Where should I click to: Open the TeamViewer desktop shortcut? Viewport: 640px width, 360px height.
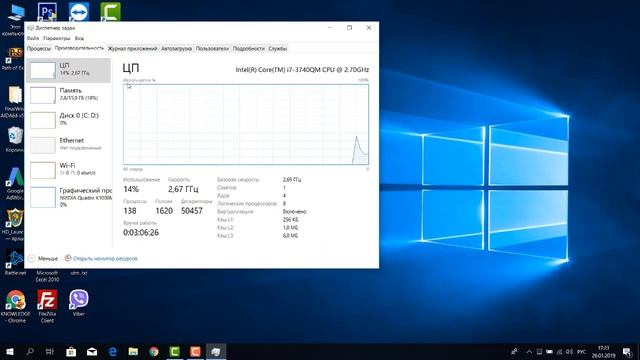coord(79,11)
